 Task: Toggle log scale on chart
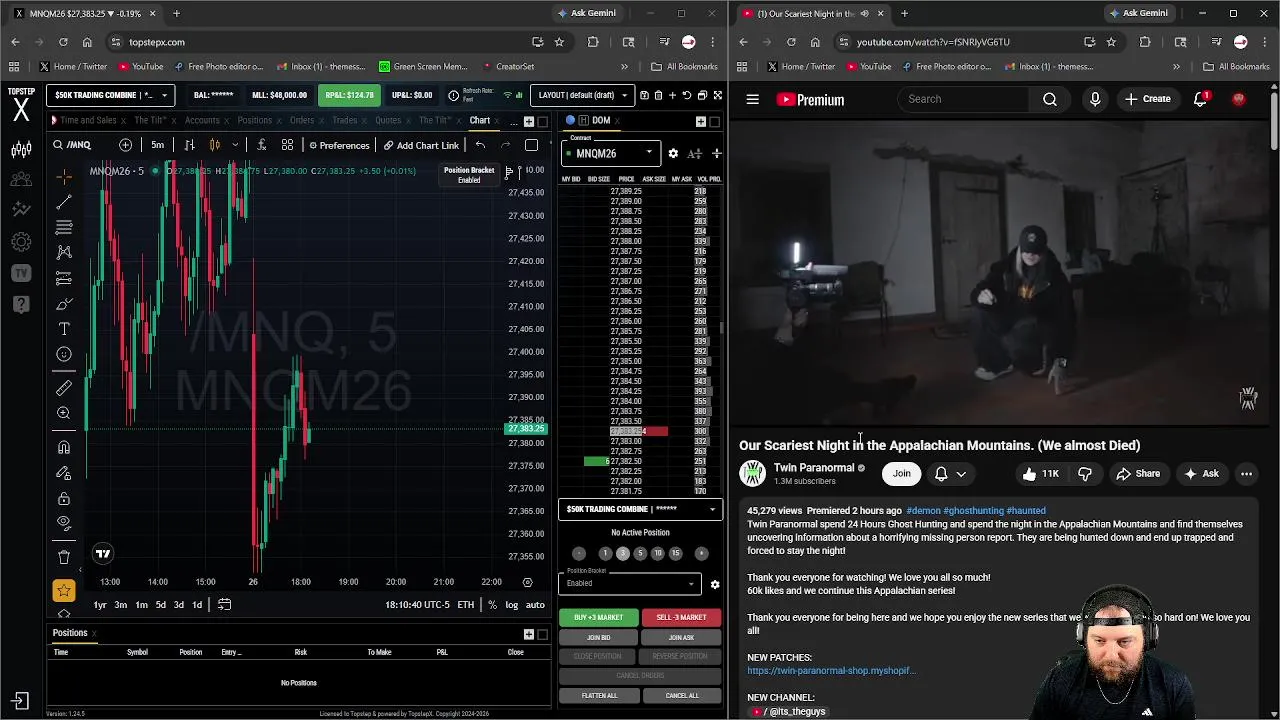[x=512, y=604]
